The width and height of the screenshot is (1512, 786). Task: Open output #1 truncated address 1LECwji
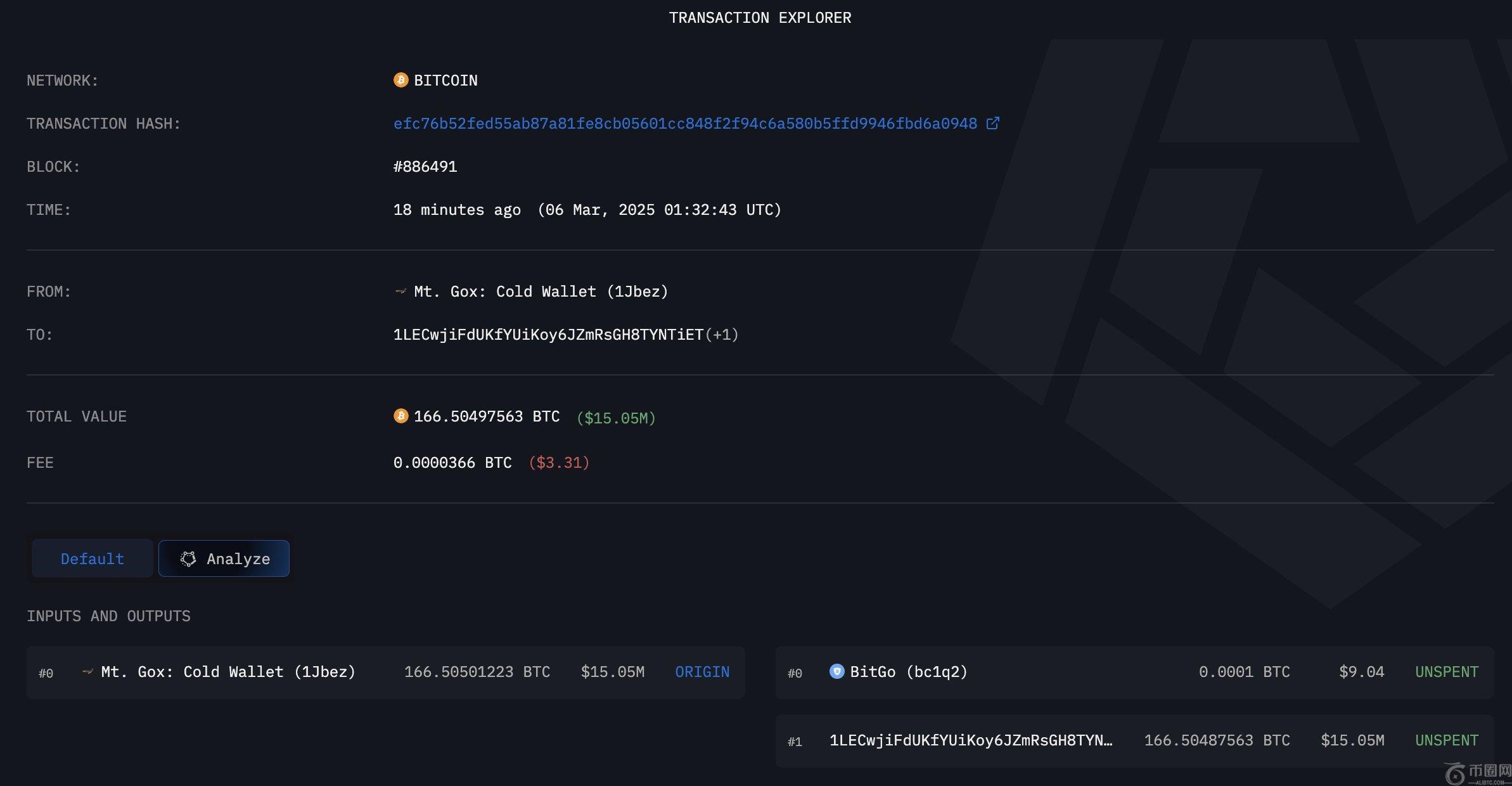[x=970, y=740]
